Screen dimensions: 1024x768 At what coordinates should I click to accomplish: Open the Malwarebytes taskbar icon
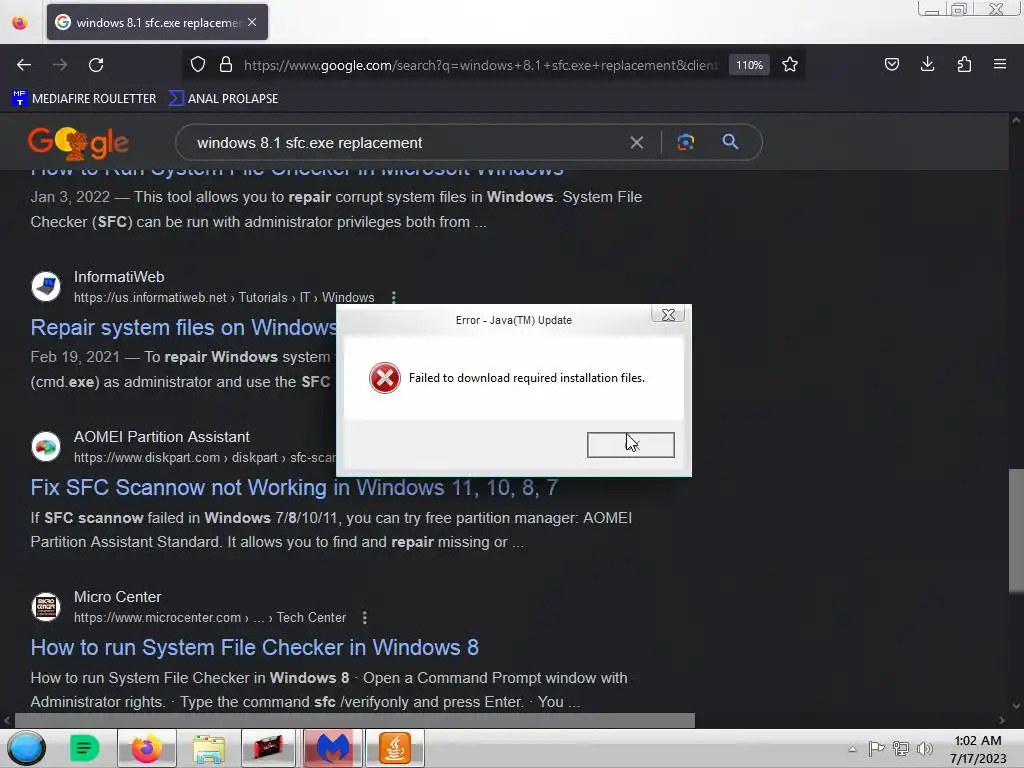(333, 748)
